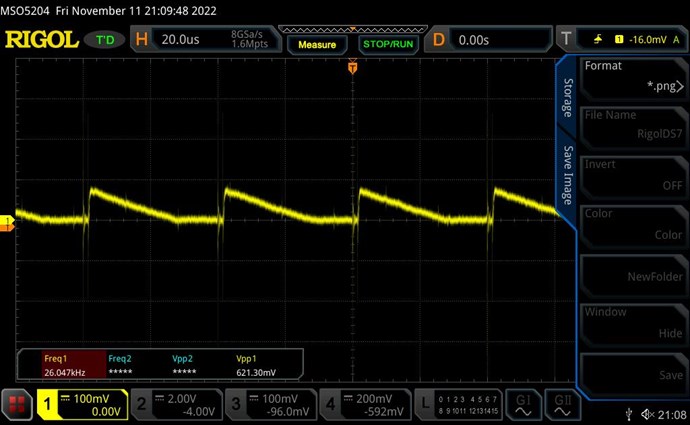The height and width of the screenshot is (425, 690).
Task: Open the Format *.png dropdown
Action: [634, 77]
